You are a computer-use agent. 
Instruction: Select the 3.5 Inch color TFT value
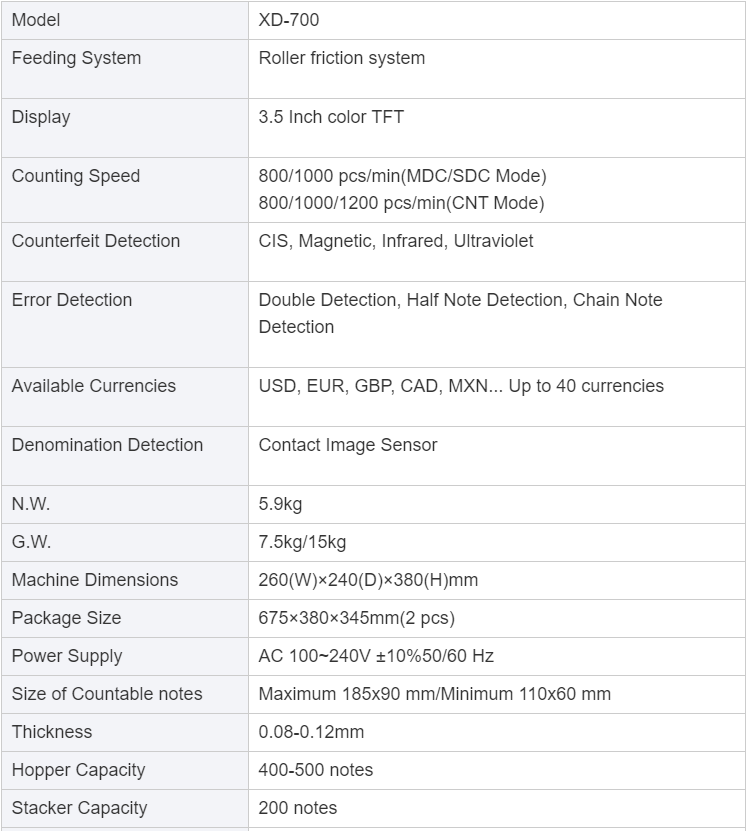pyautogui.click(x=331, y=117)
